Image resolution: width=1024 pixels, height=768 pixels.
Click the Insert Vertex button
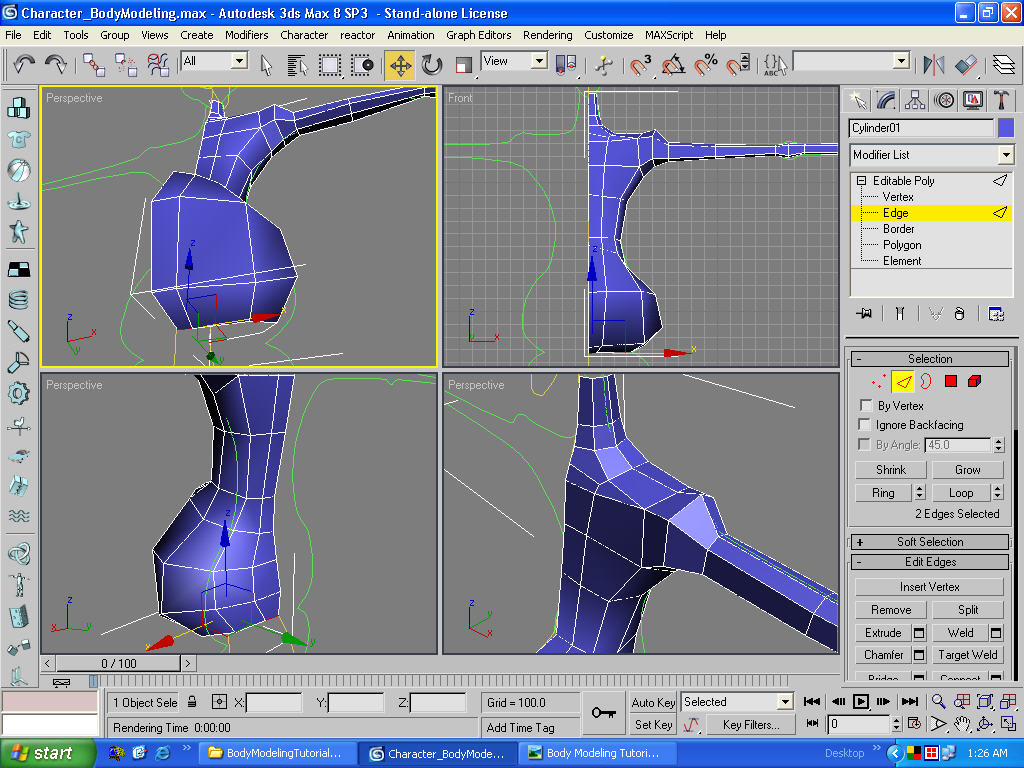[x=929, y=586]
